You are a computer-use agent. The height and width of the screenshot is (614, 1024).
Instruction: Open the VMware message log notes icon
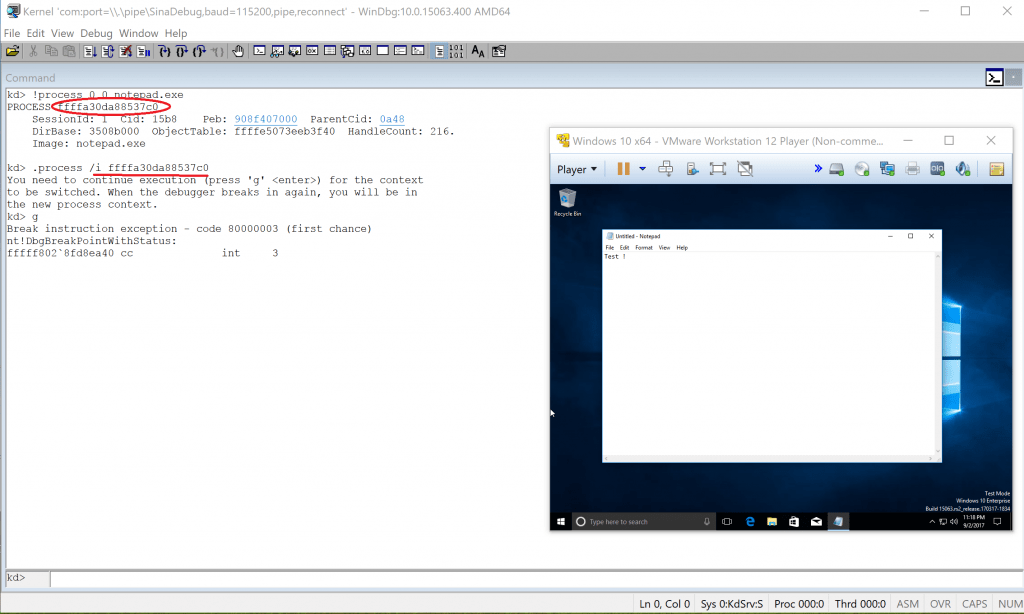[997, 169]
